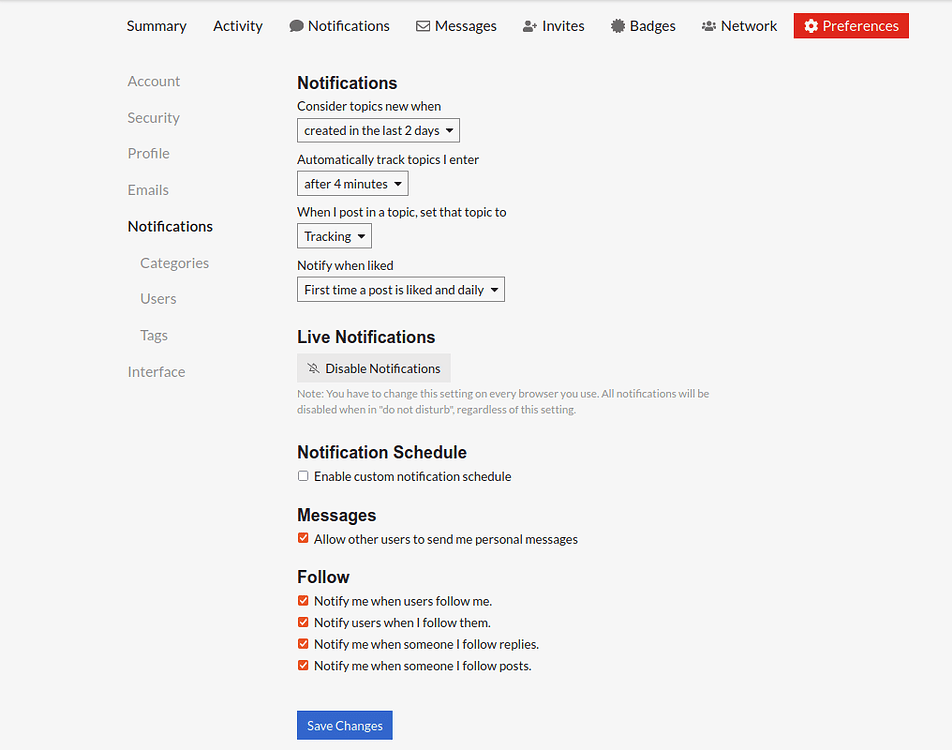The height and width of the screenshot is (750, 952).
Task: Change the Tracking dropdown selection
Action: click(x=334, y=236)
